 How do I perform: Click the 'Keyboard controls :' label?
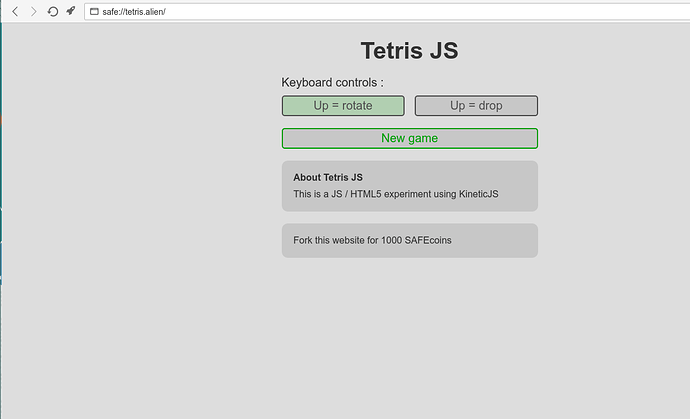tap(332, 83)
